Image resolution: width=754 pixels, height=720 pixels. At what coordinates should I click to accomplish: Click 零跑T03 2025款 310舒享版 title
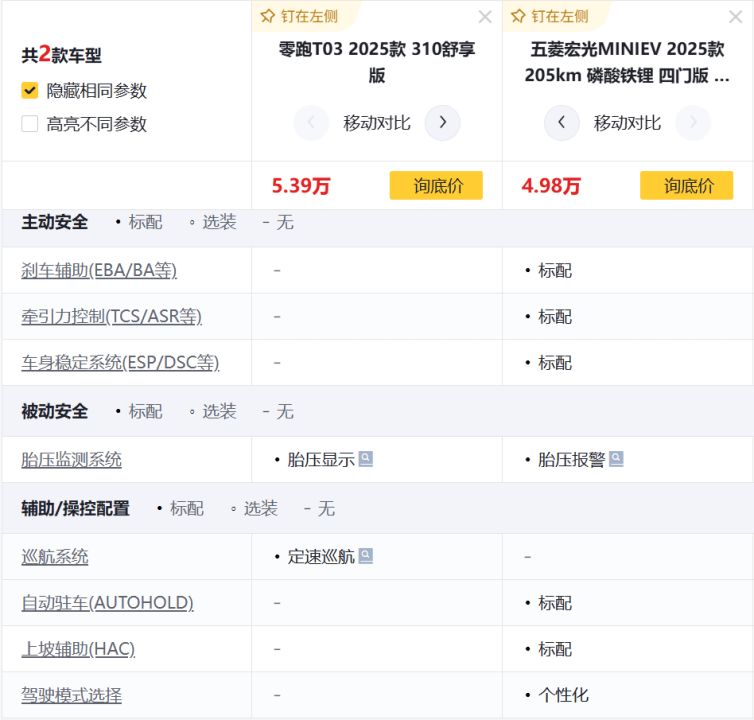click(x=377, y=62)
